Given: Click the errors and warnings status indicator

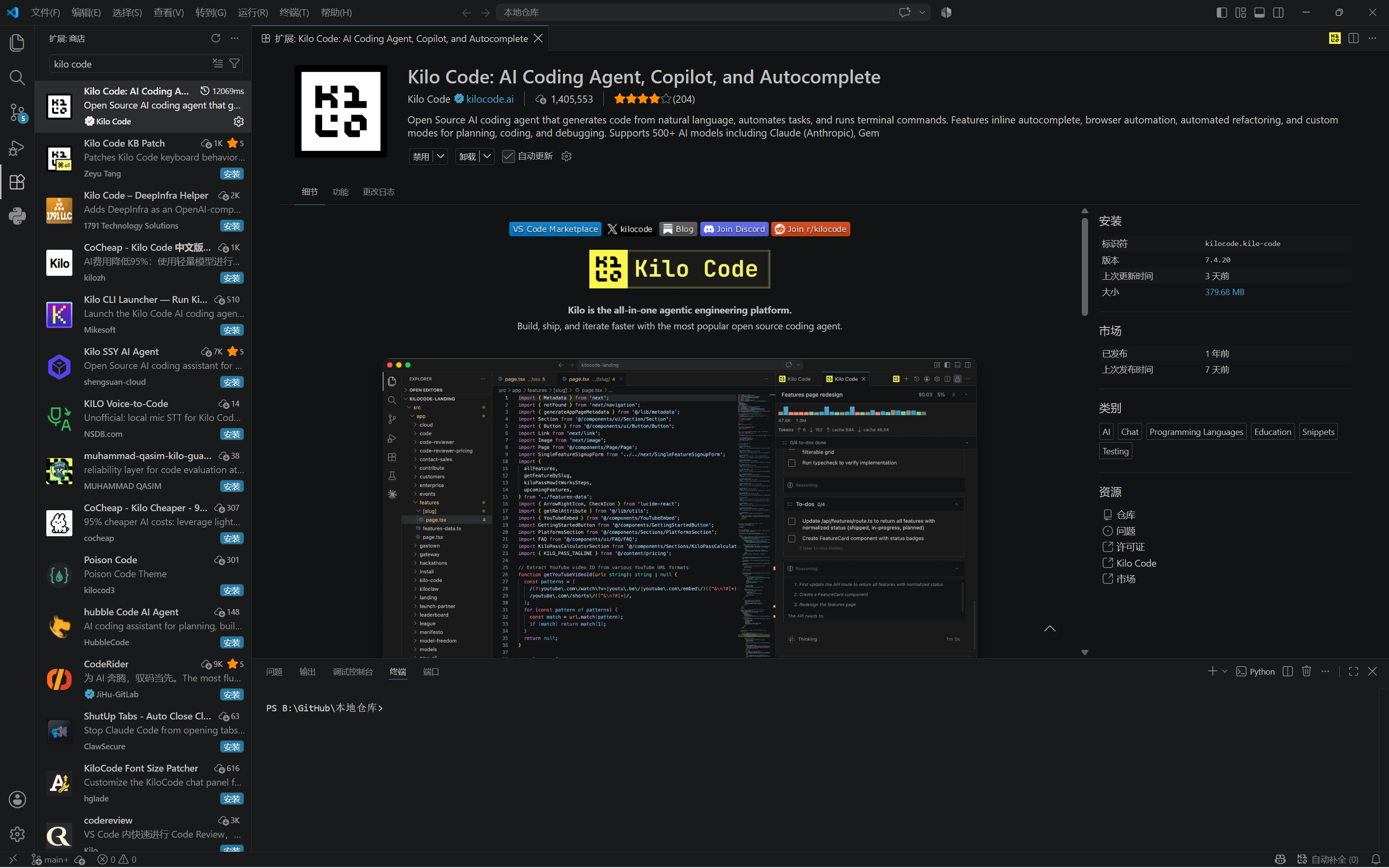Looking at the screenshot, I should click(x=117, y=859).
